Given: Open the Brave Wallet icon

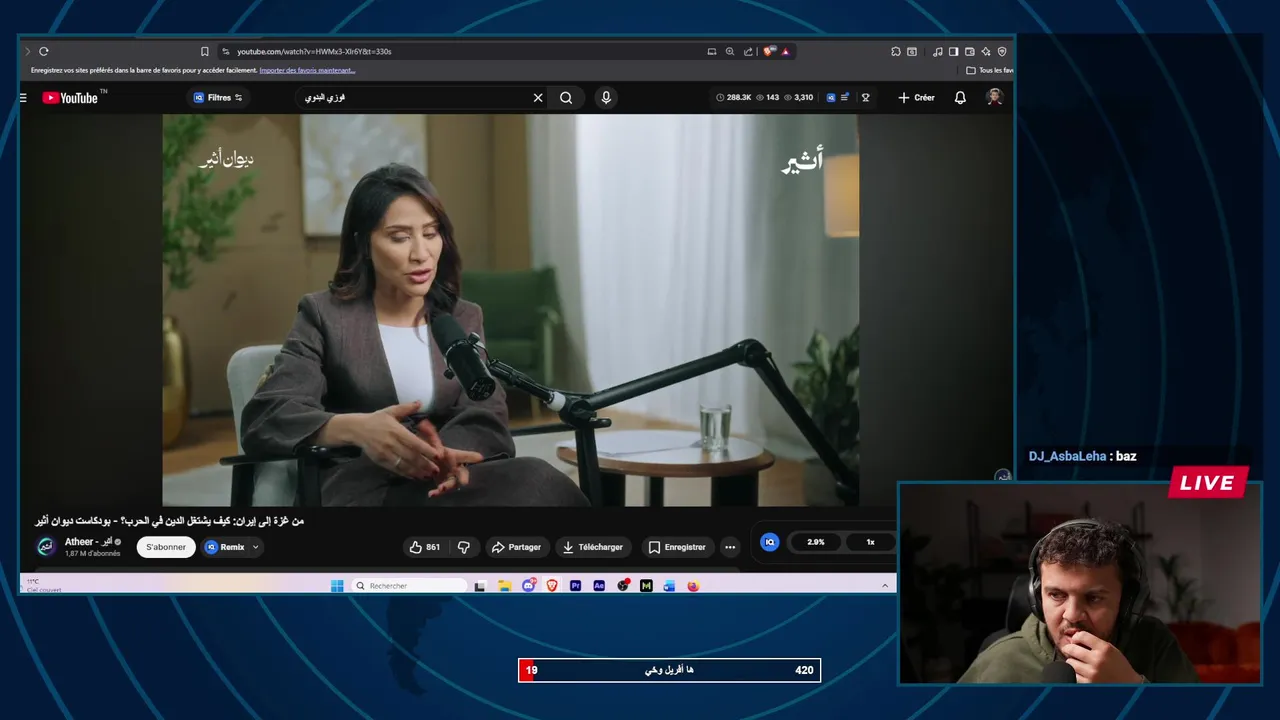Looking at the screenshot, I should tap(970, 51).
